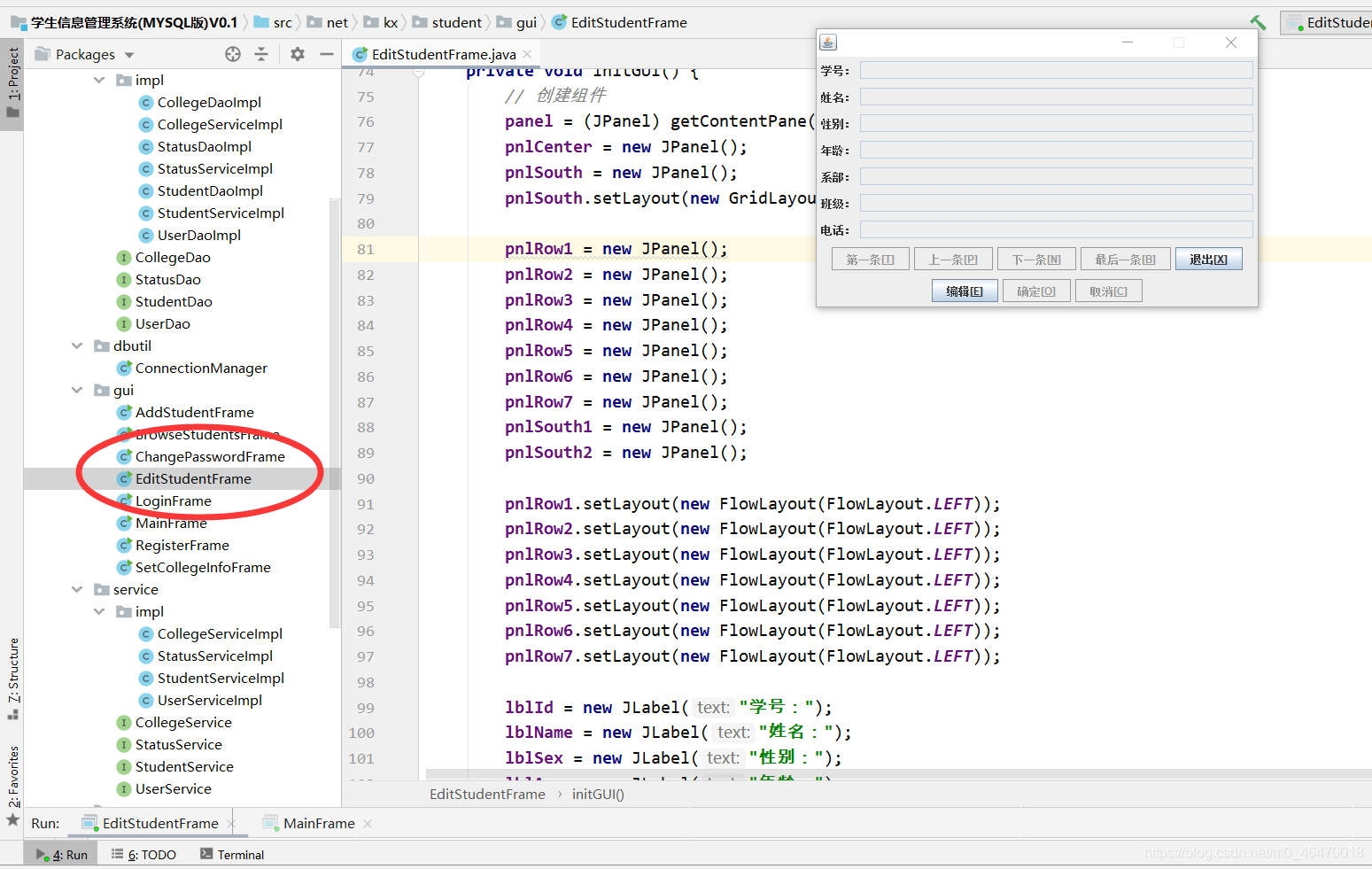Click the 退出[X] button

1208,259
